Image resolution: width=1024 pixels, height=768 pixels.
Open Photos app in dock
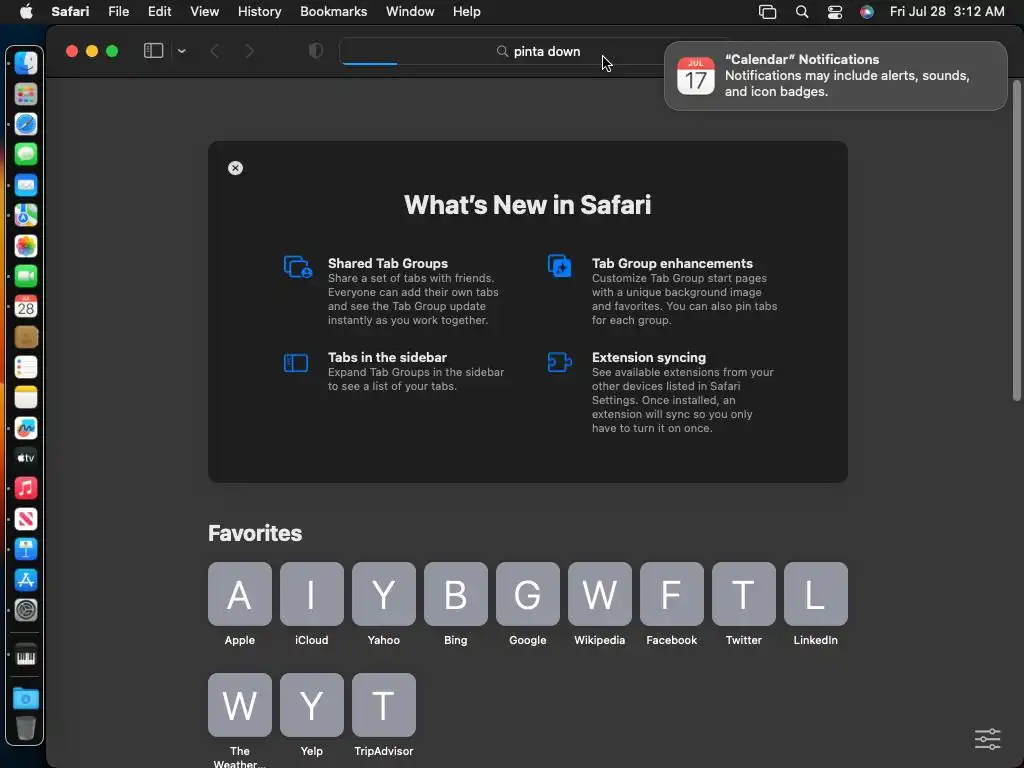coord(25,246)
